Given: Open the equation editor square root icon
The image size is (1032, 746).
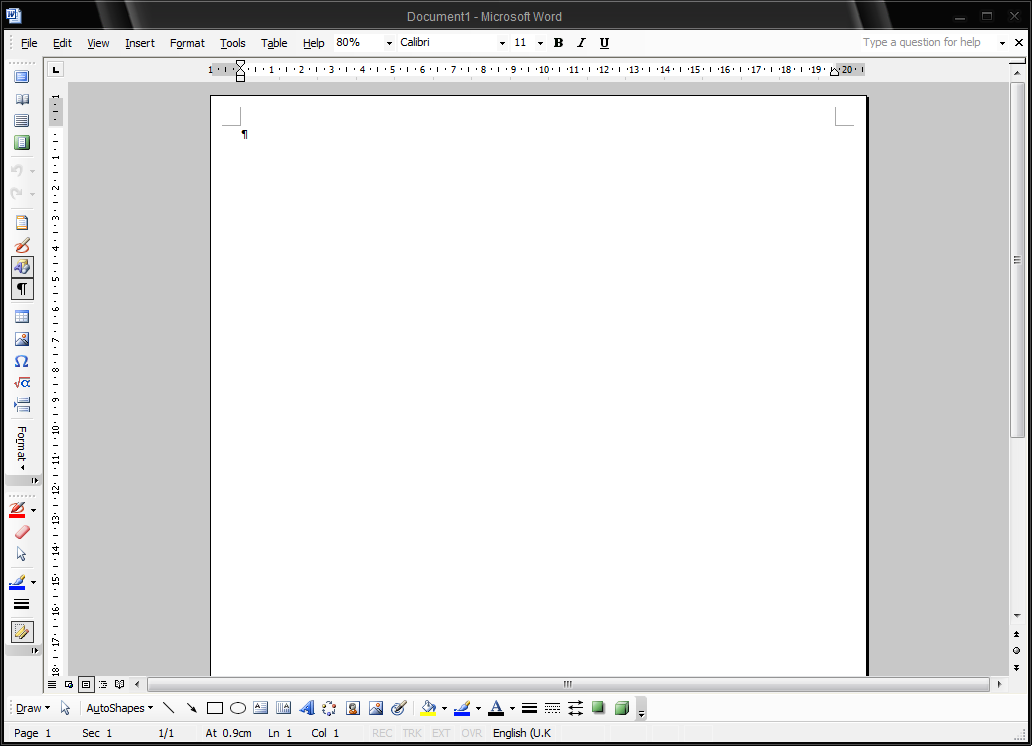Looking at the screenshot, I should [x=22, y=383].
